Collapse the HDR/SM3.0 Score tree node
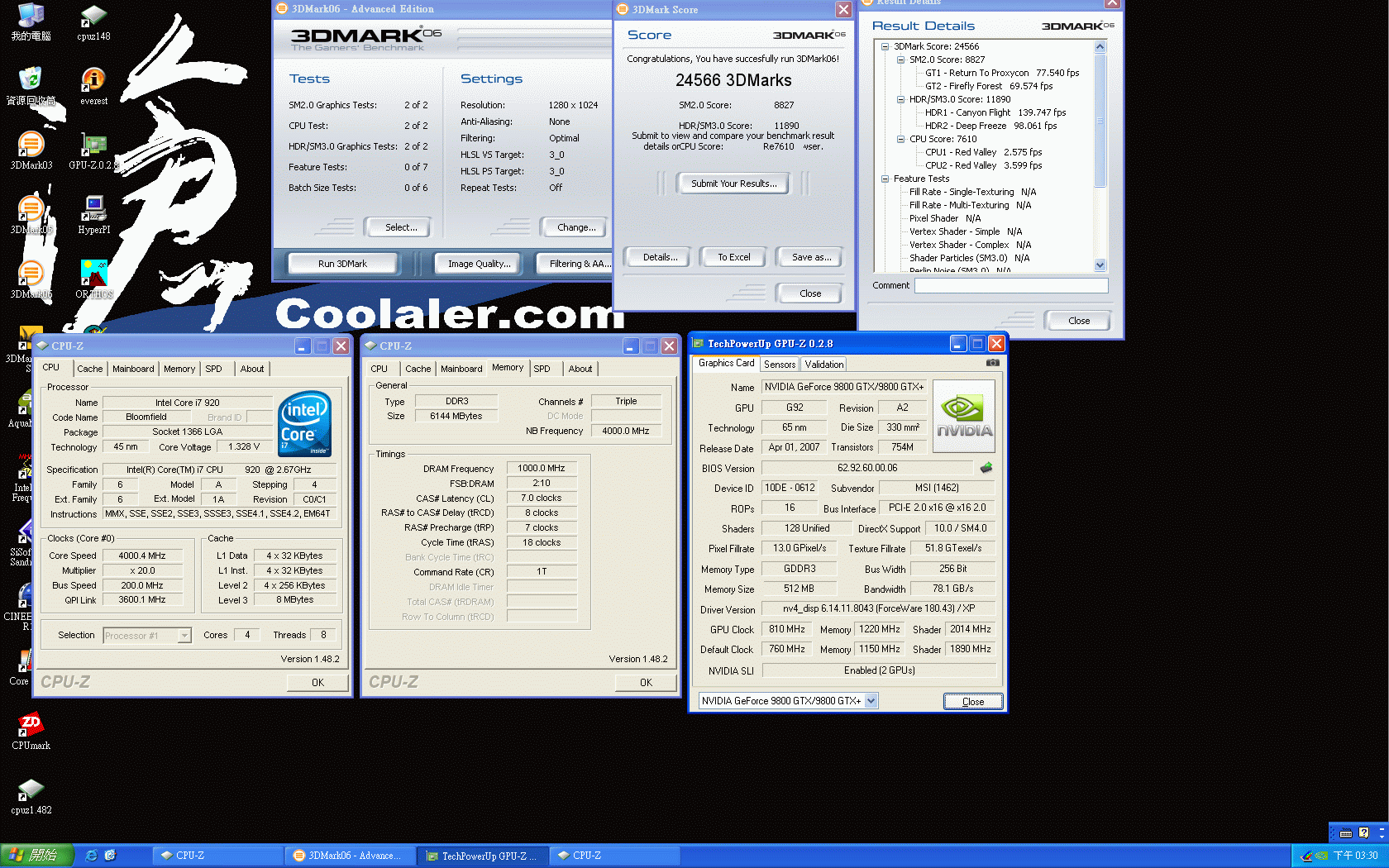The image size is (1389, 868). (x=901, y=99)
